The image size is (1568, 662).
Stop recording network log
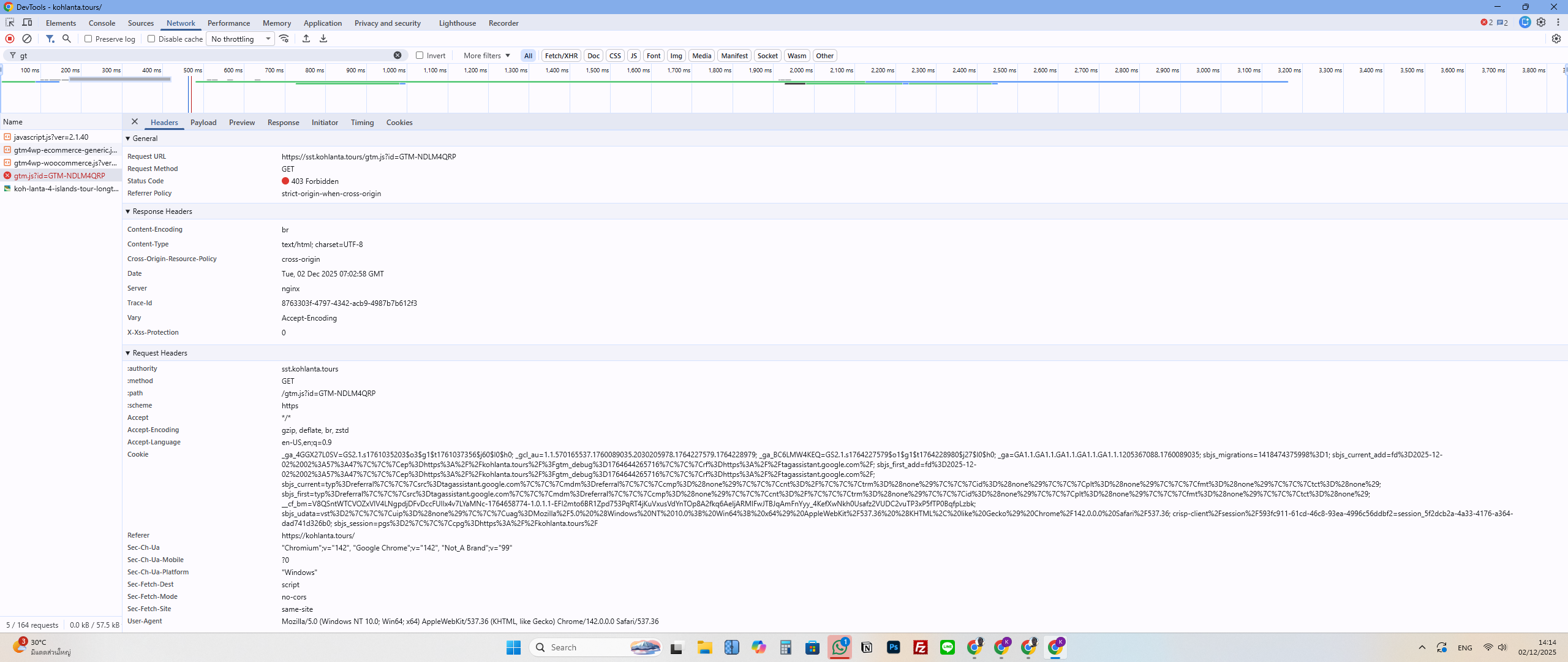[10, 39]
